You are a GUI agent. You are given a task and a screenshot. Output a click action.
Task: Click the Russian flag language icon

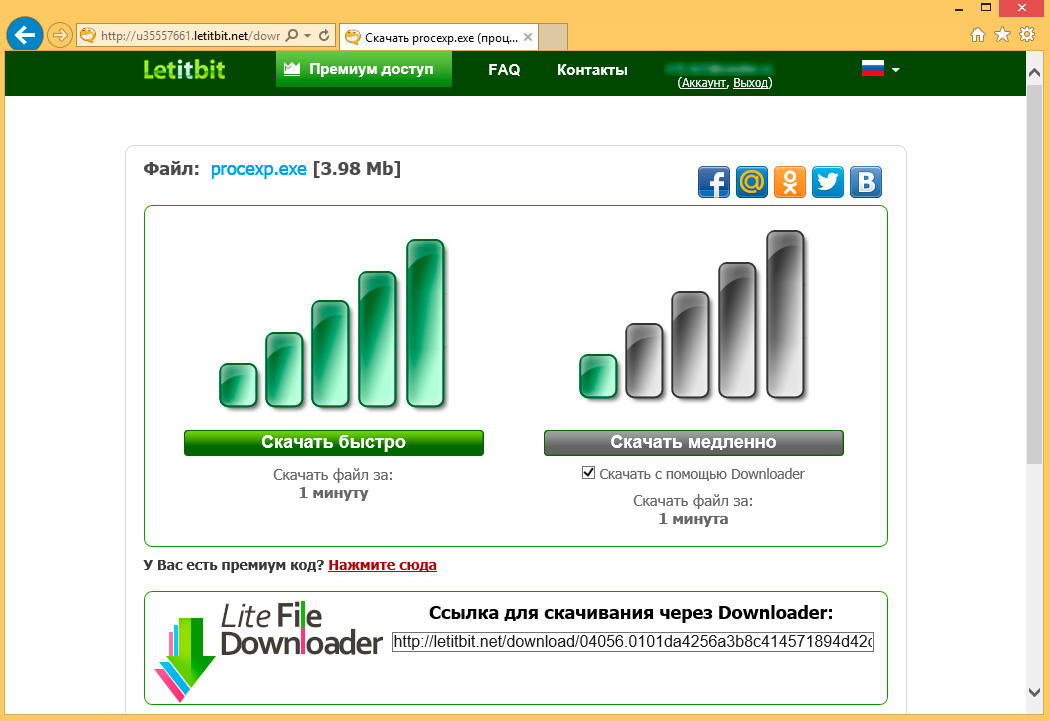pos(873,68)
